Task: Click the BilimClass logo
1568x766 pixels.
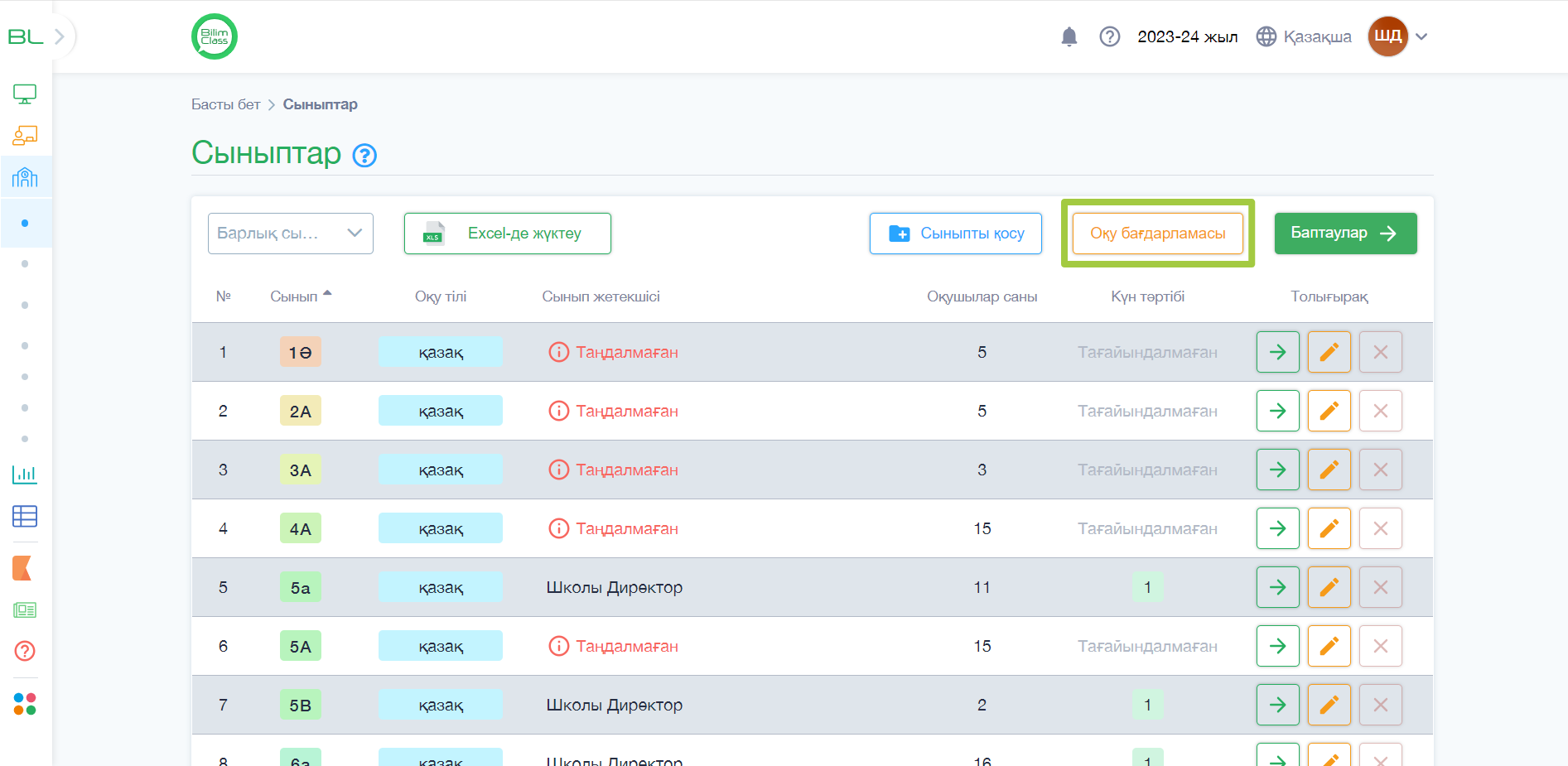Action: (215, 36)
